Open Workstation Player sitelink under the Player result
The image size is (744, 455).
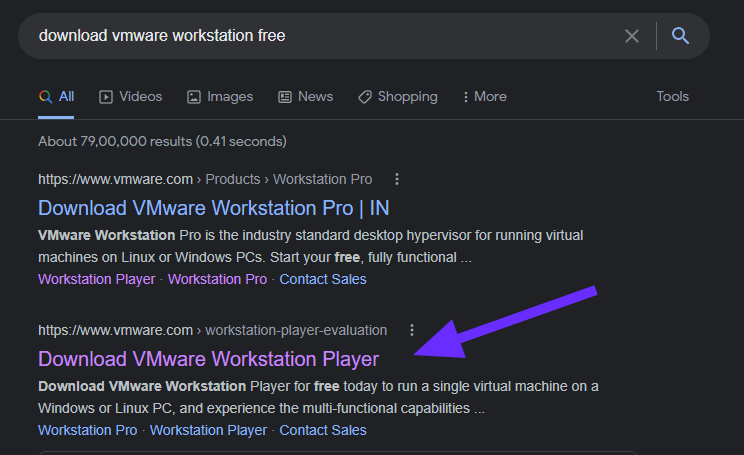click(x=208, y=430)
